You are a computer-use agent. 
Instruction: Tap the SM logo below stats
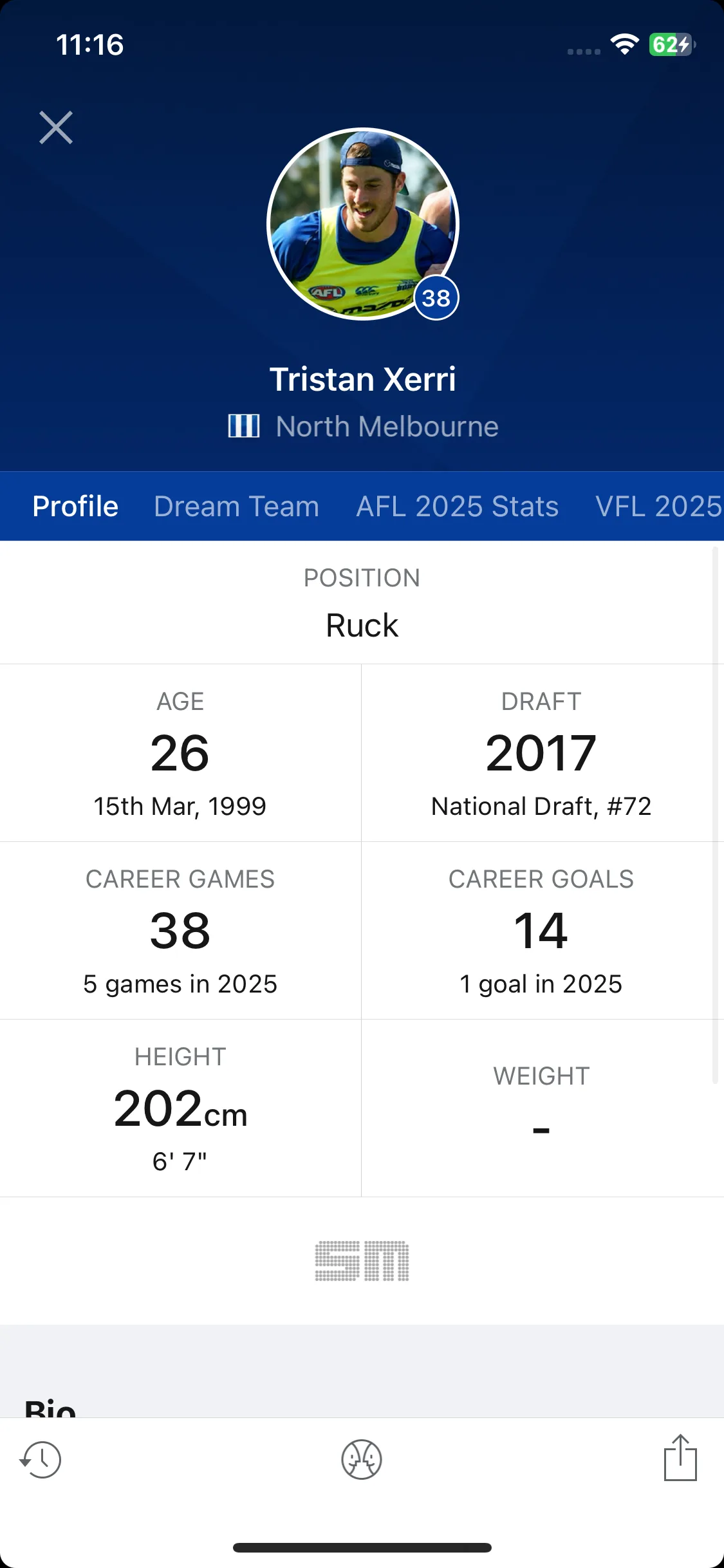coord(362,1261)
